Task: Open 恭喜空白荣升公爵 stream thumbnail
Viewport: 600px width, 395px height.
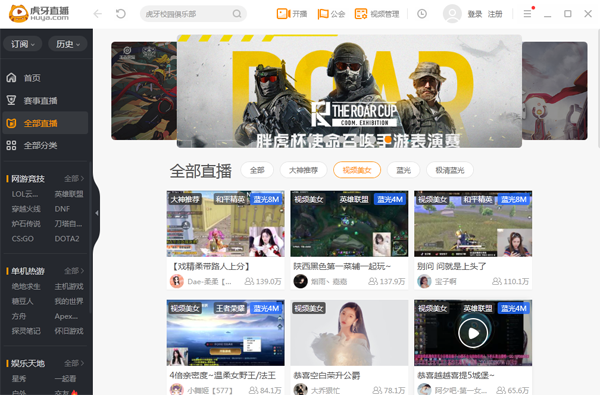Action: coord(349,333)
